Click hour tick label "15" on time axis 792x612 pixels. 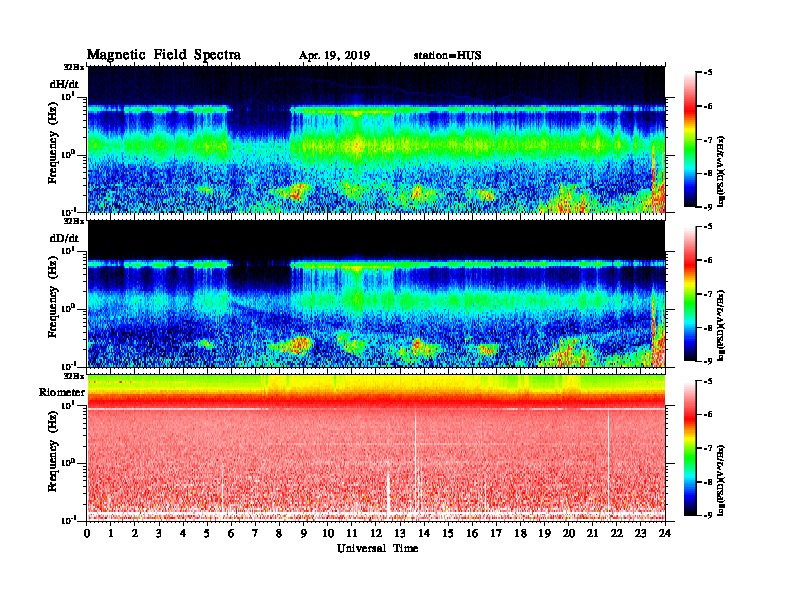448,533
